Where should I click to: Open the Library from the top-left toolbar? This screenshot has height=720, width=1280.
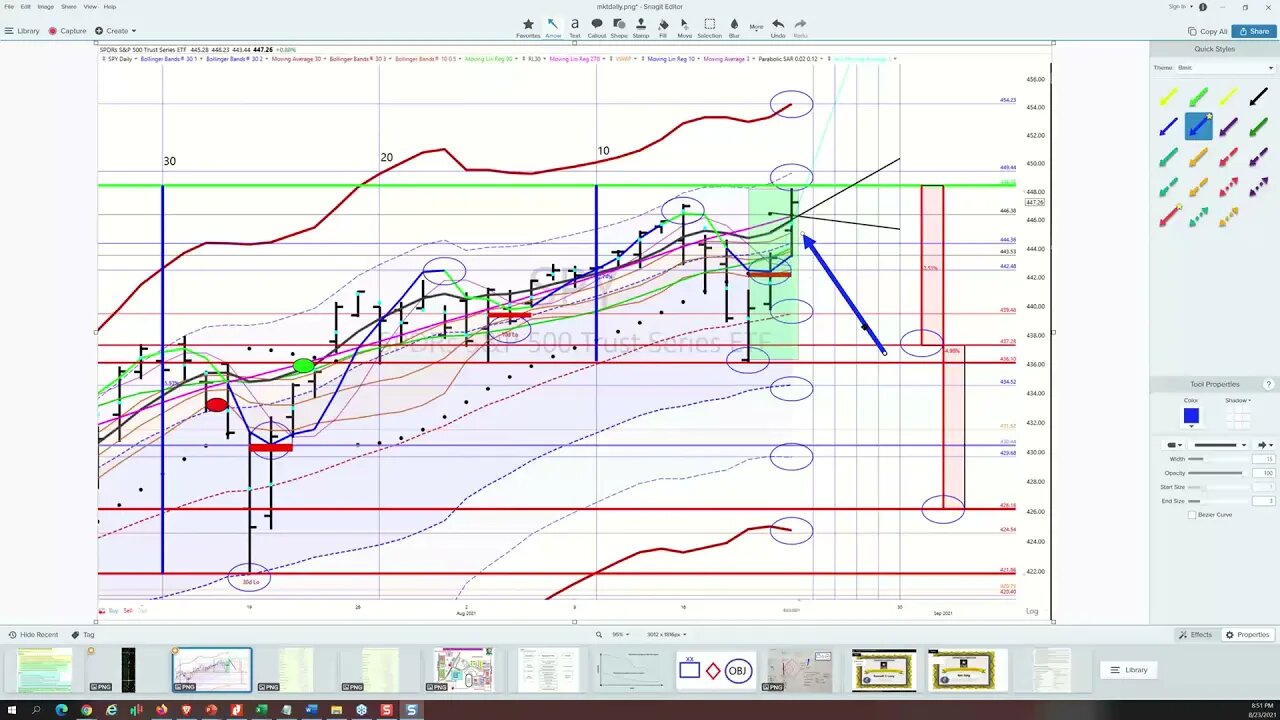[22, 31]
